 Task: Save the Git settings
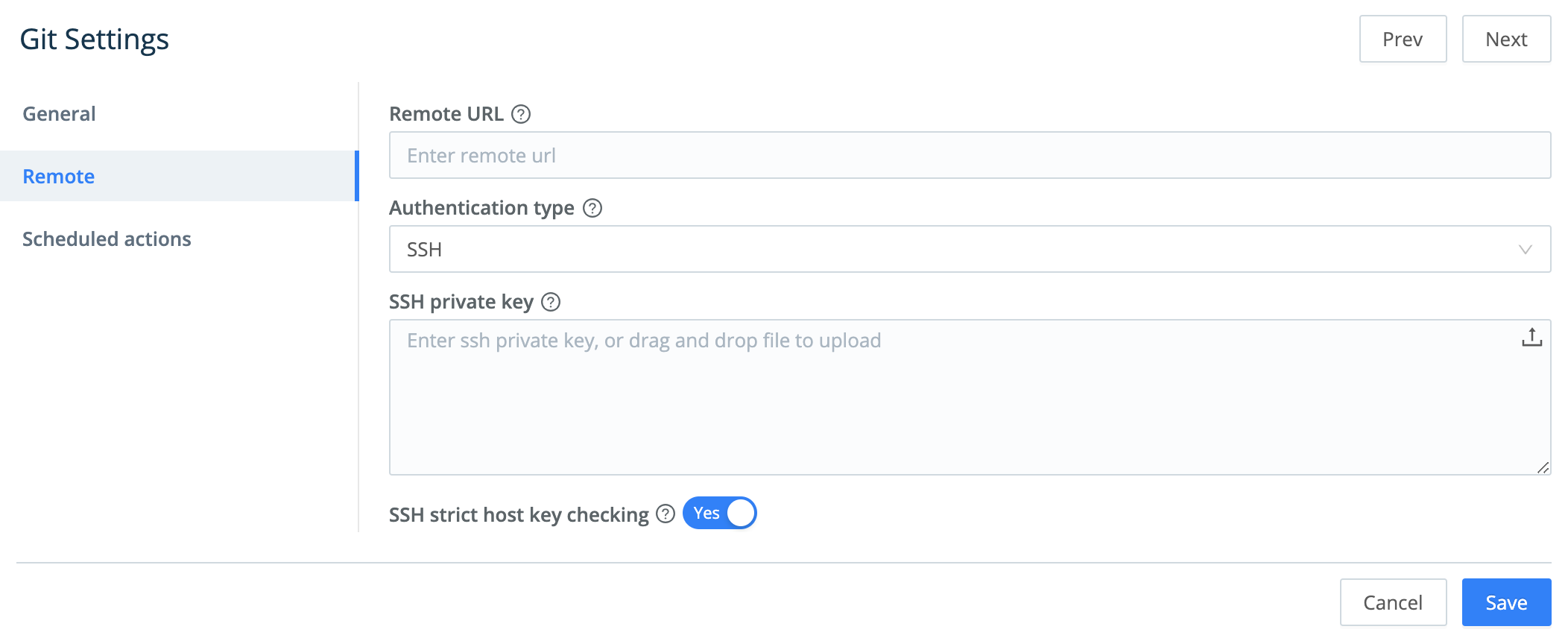pos(1506,601)
